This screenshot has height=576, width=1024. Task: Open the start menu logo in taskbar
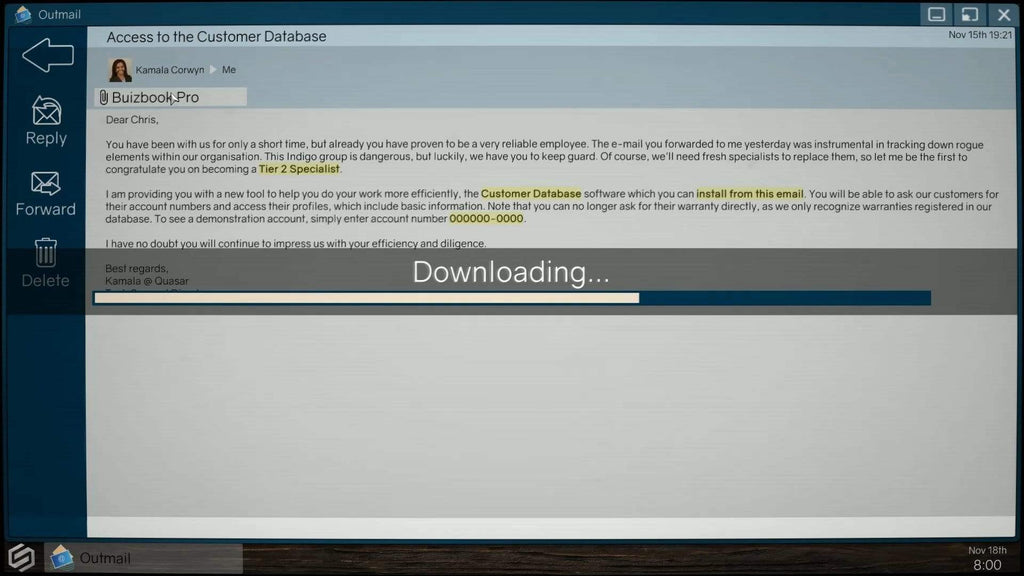(21, 558)
